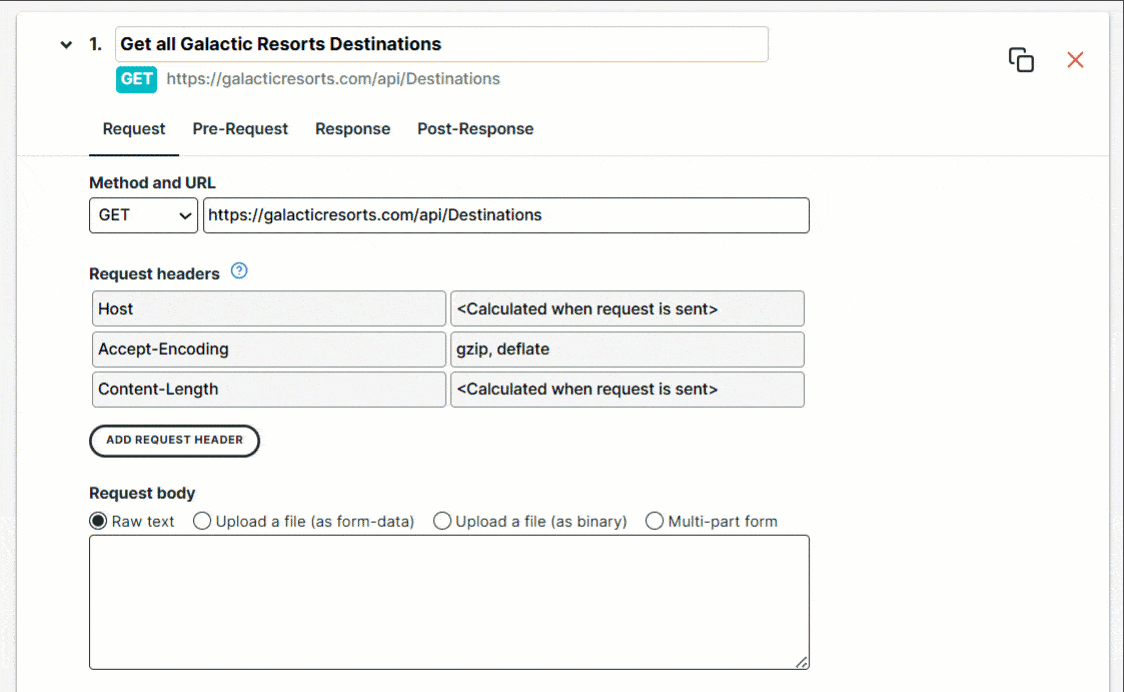This screenshot has width=1124, height=692.
Task: Click inside the request body textarea
Action: click(449, 600)
